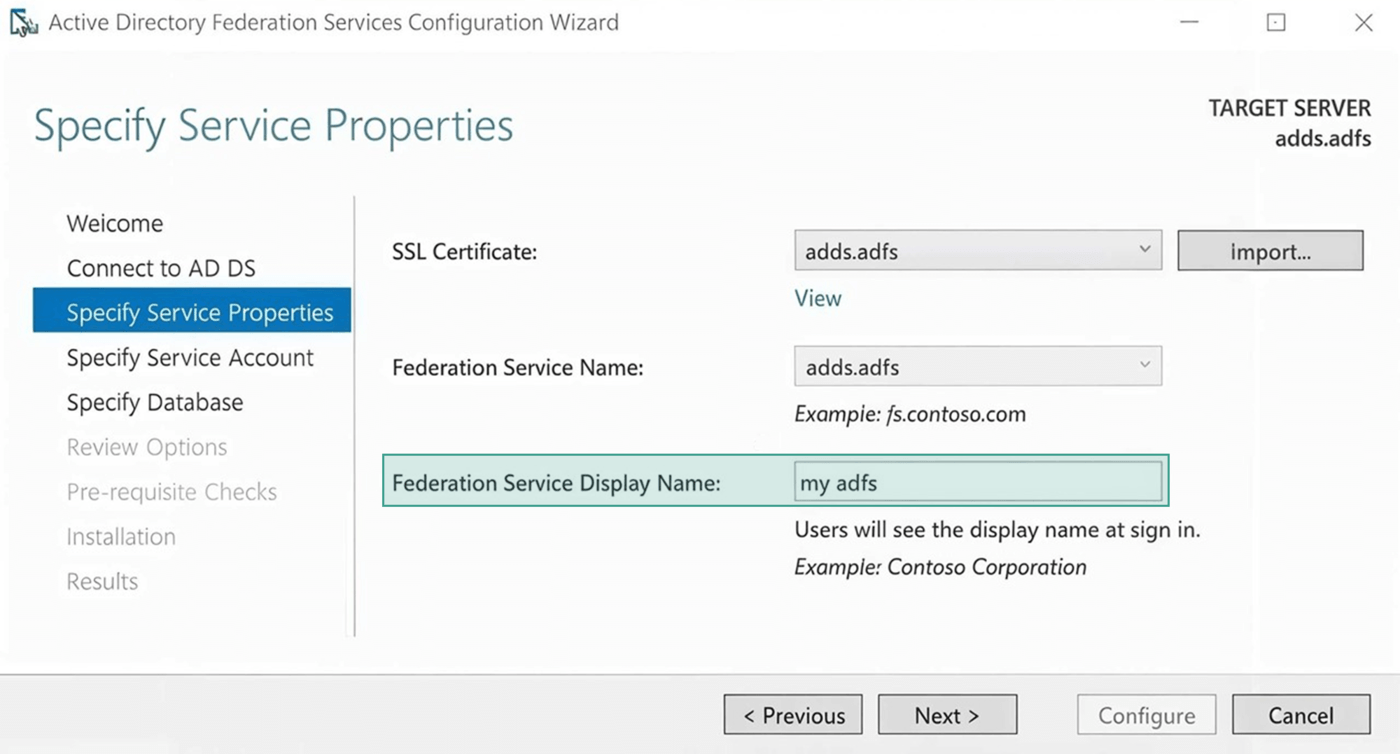This screenshot has height=754, width=1400.
Task: Minimize the Configuration Wizard window
Action: click(1189, 22)
